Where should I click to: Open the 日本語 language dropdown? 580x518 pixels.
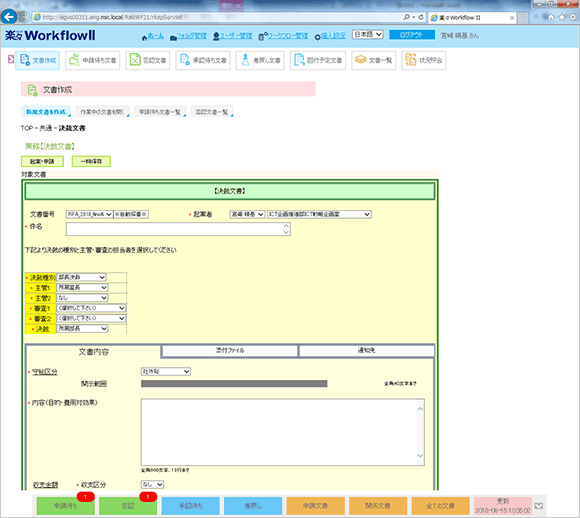[367, 34]
